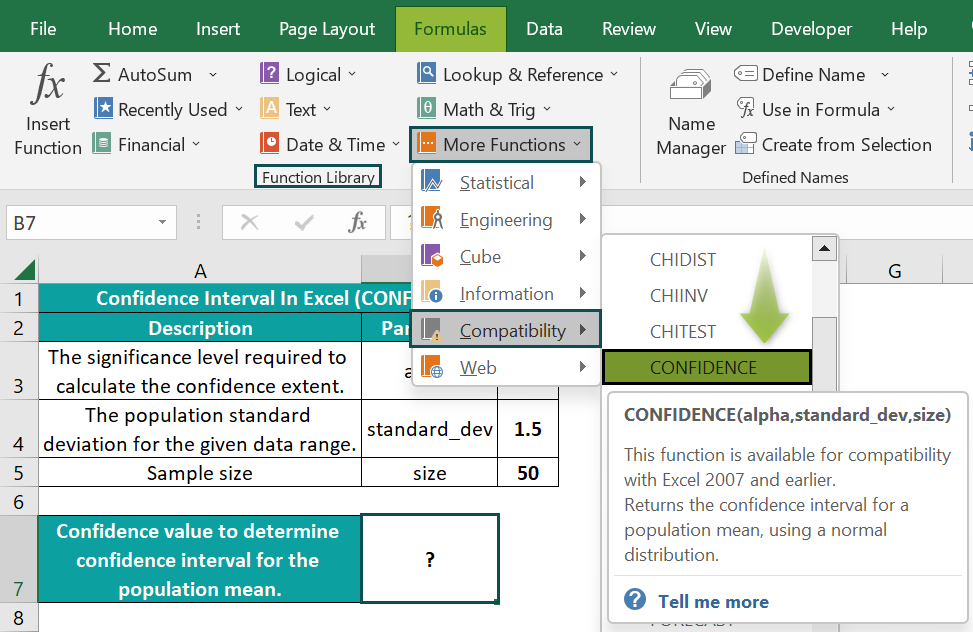Click the formula bar fx insert function icon
973x632 pixels.
point(357,222)
